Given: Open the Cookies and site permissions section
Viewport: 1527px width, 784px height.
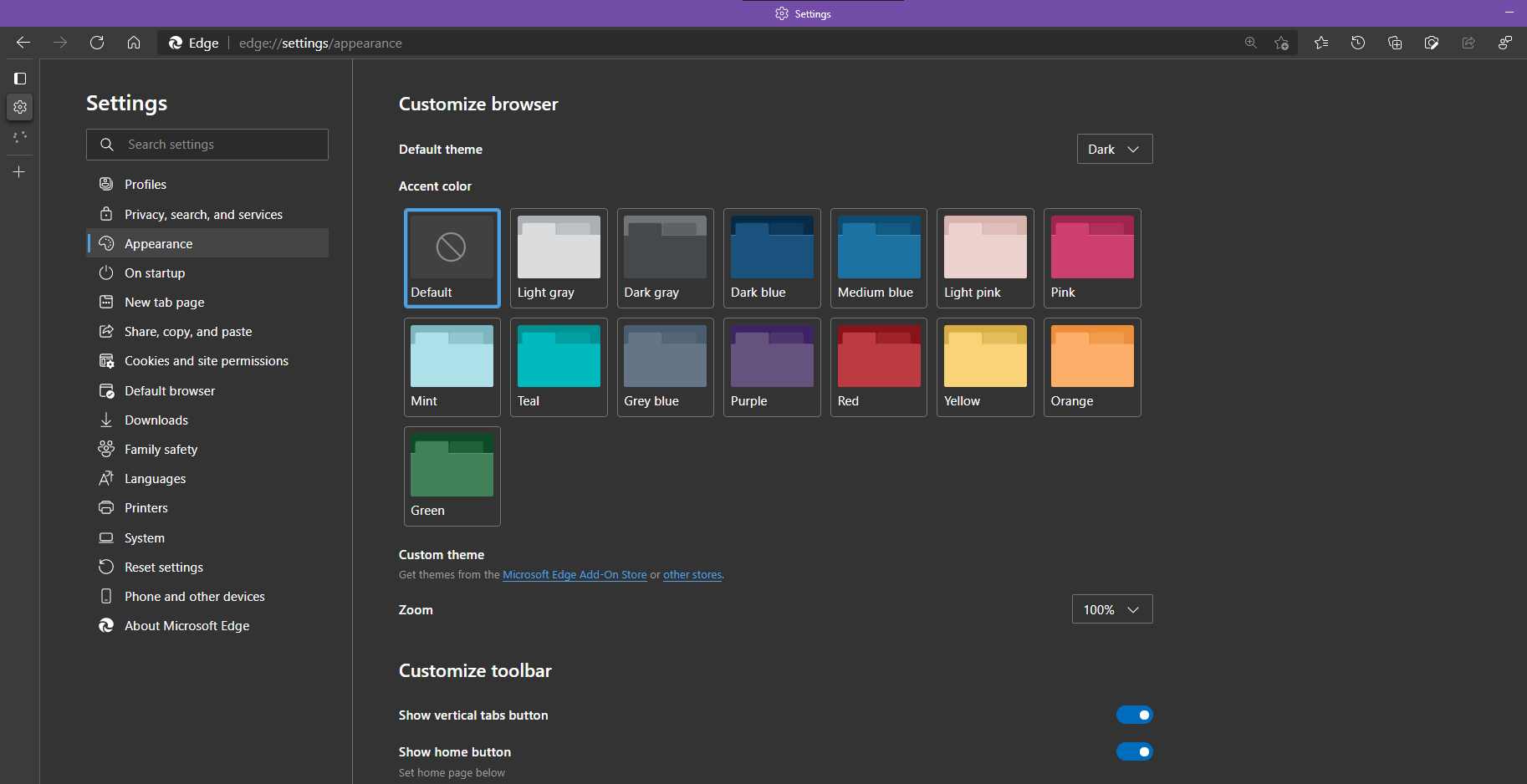Looking at the screenshot, I should [206, 360].
